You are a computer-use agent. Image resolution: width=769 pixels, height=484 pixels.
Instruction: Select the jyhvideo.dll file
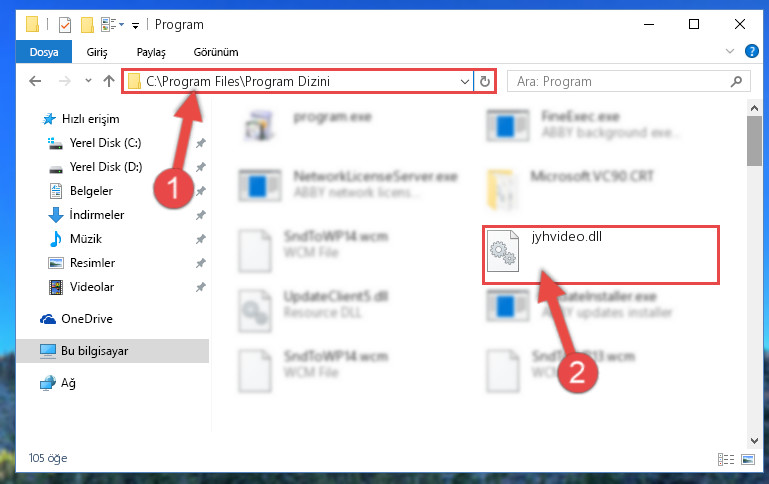(x=600, y=255)
